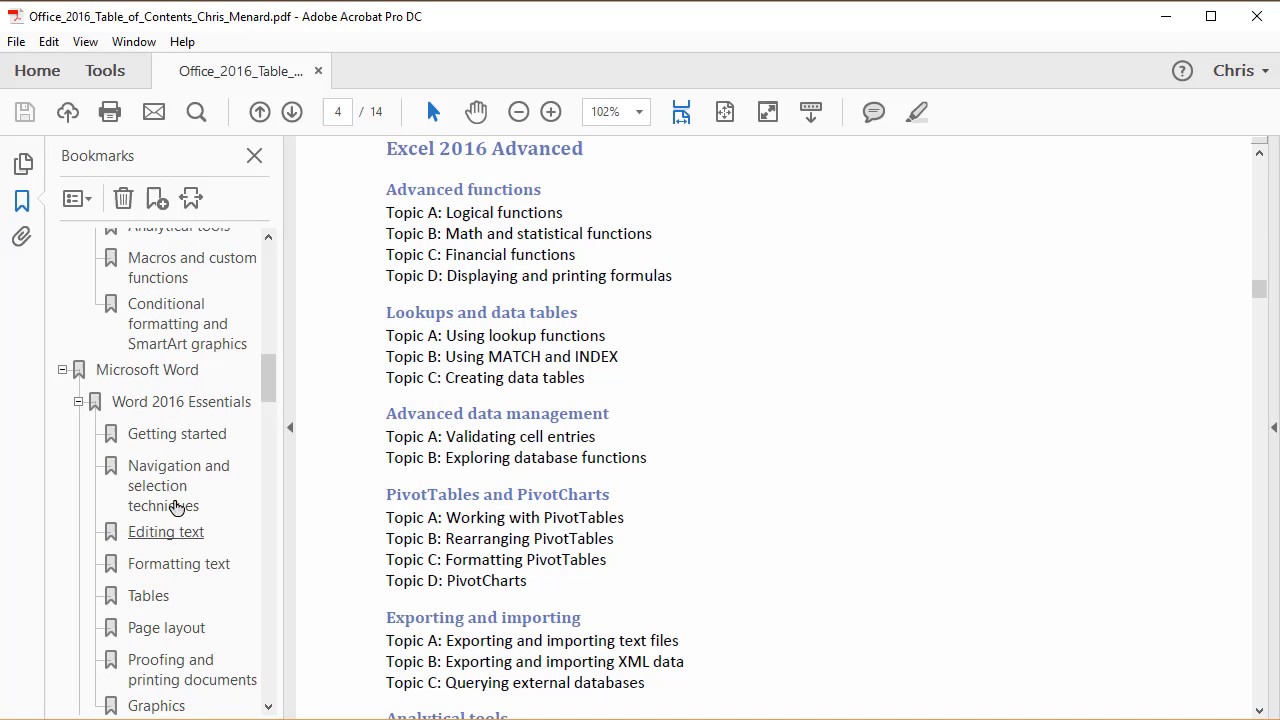Open the Editing text bookmark
Screen dimensions: 1280x720
pos(166,532)
